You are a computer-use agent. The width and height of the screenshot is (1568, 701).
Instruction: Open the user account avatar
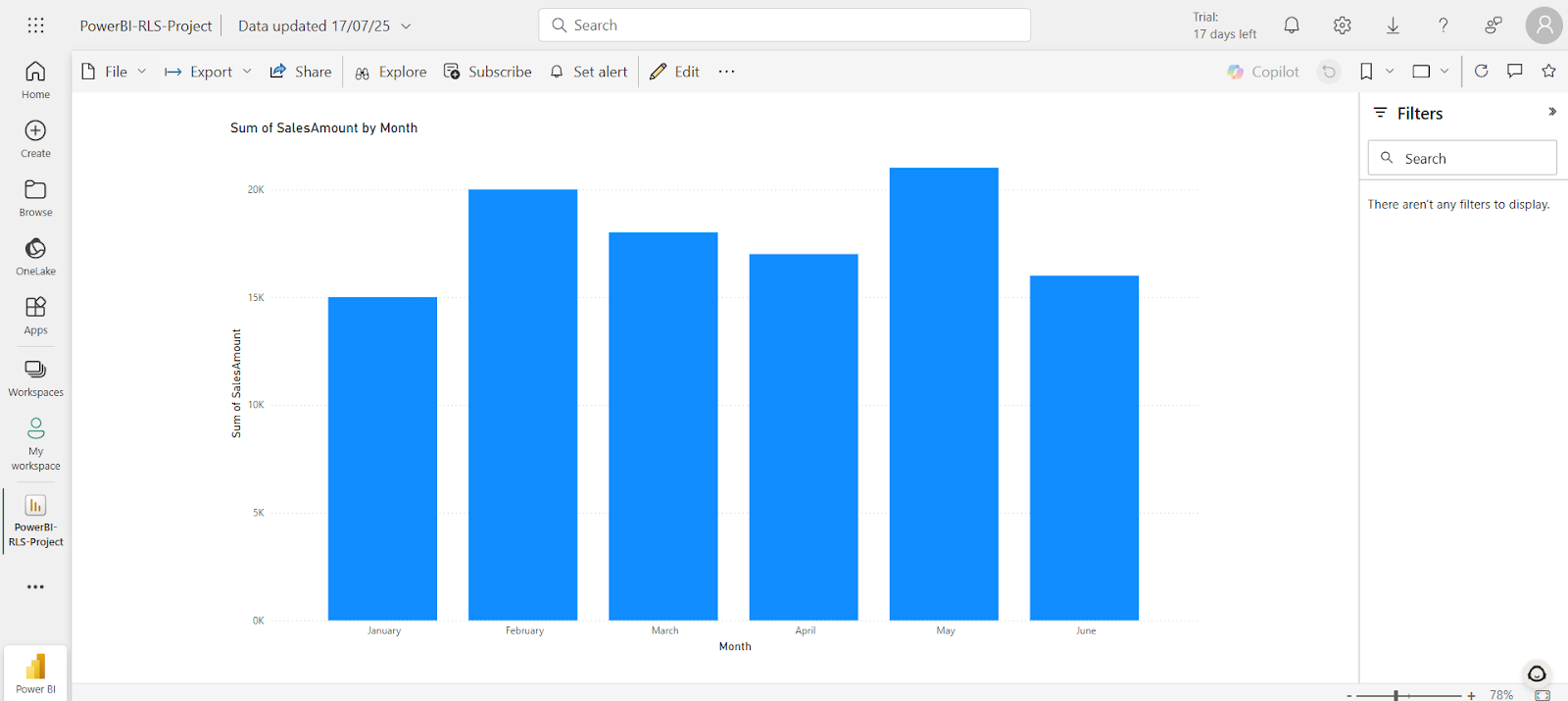(1544, 25)
